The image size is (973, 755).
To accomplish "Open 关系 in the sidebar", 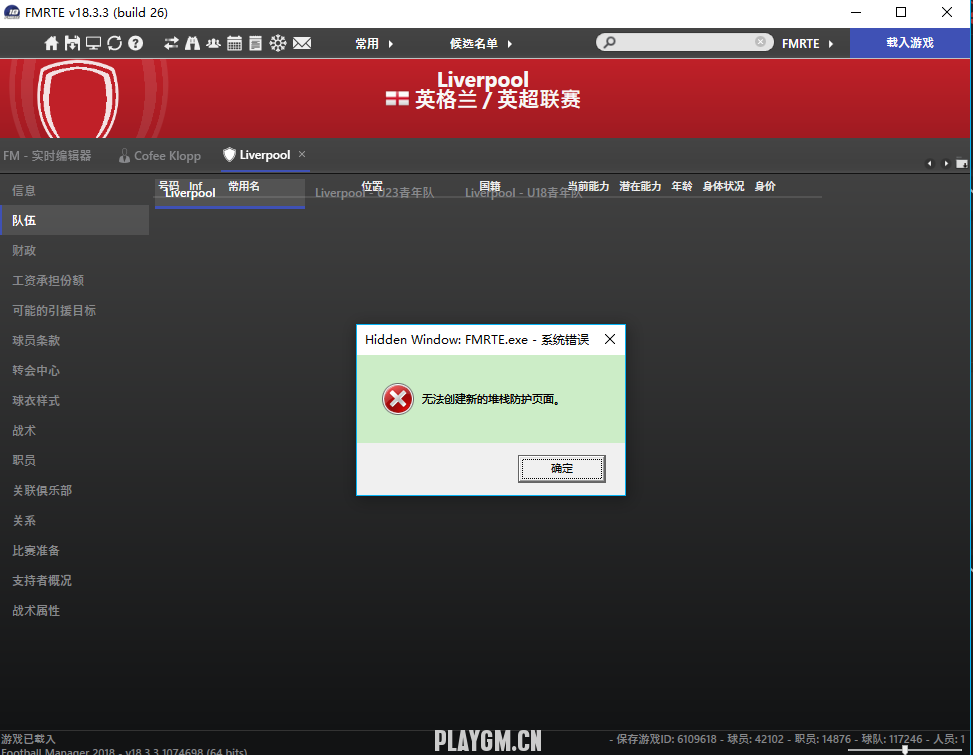I will (74, 520).
